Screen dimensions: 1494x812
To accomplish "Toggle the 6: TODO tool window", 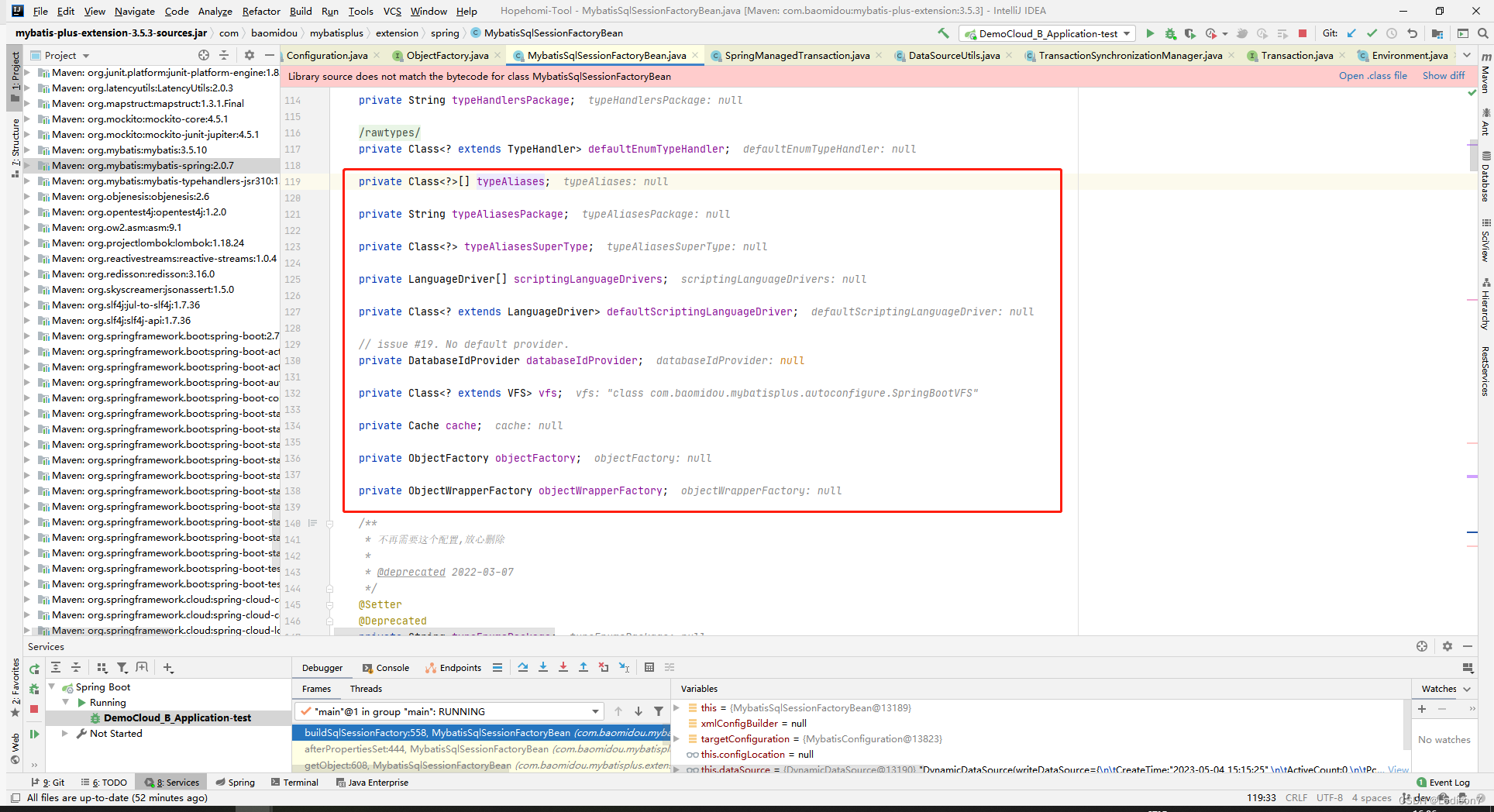I will point(104,783).
